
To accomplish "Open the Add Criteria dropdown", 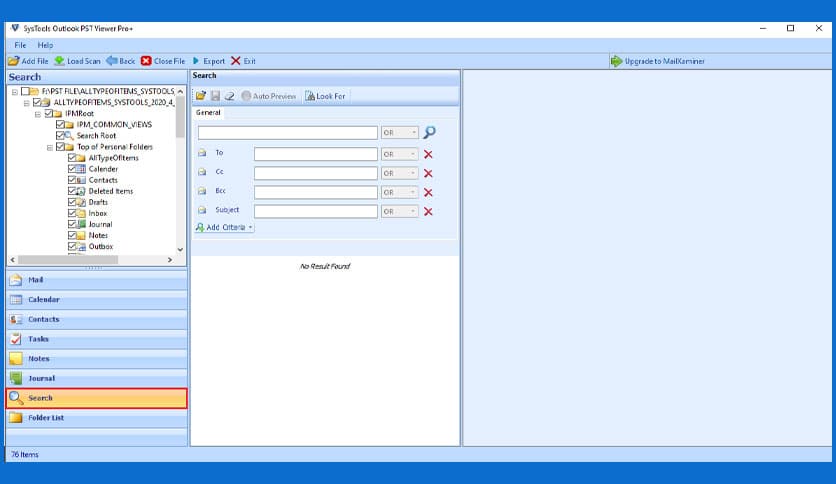I will click(224, 228).
